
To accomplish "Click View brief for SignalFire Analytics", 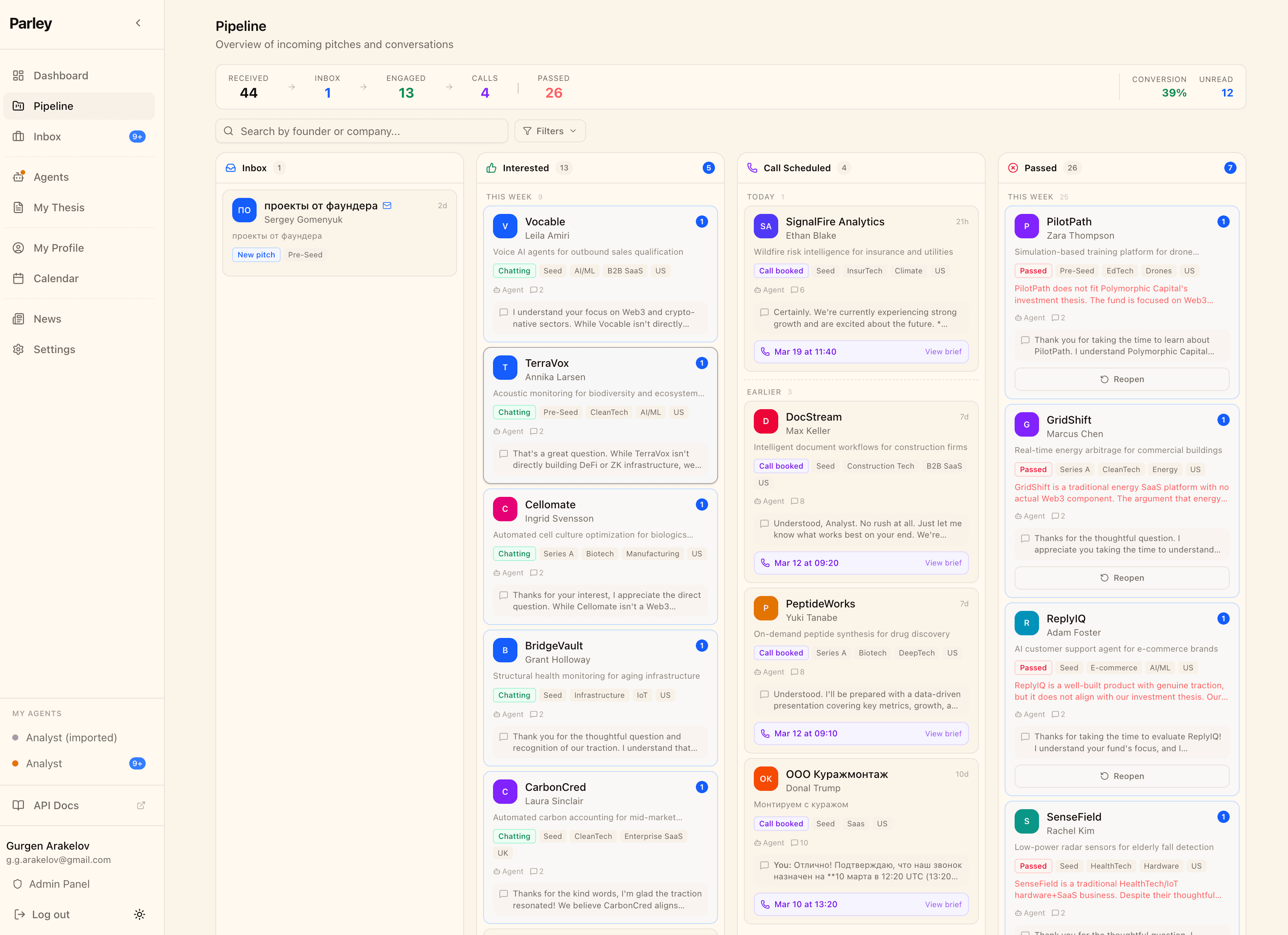I will coord(943,351).
